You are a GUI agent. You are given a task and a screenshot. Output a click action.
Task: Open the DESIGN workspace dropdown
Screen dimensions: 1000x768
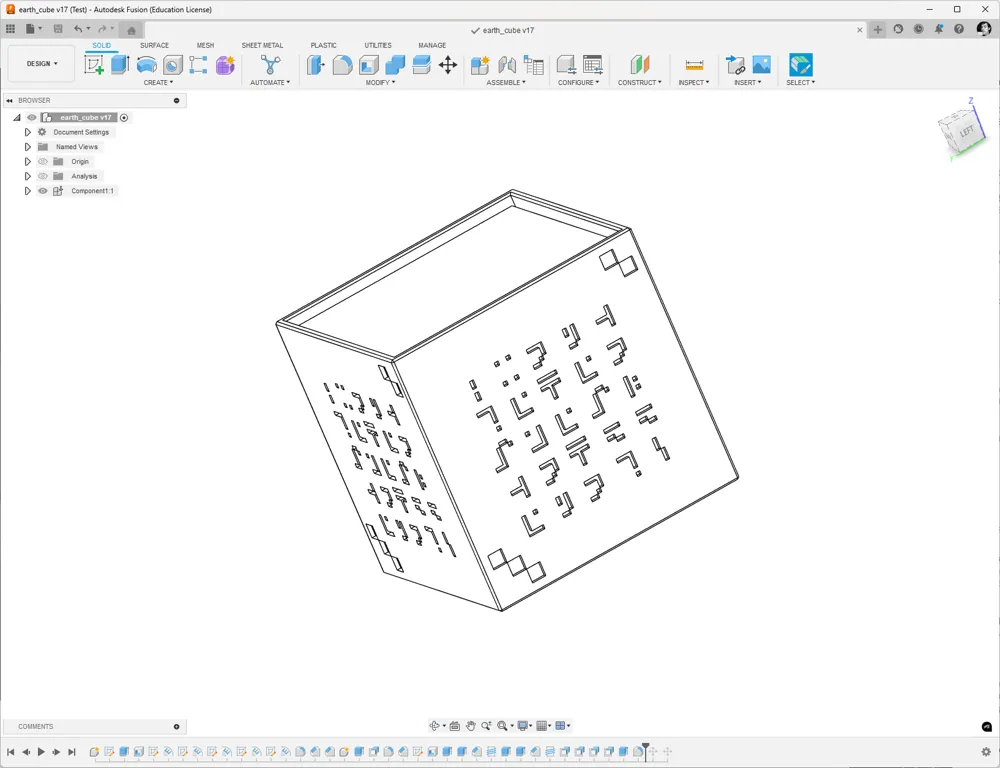click(42, 64)
